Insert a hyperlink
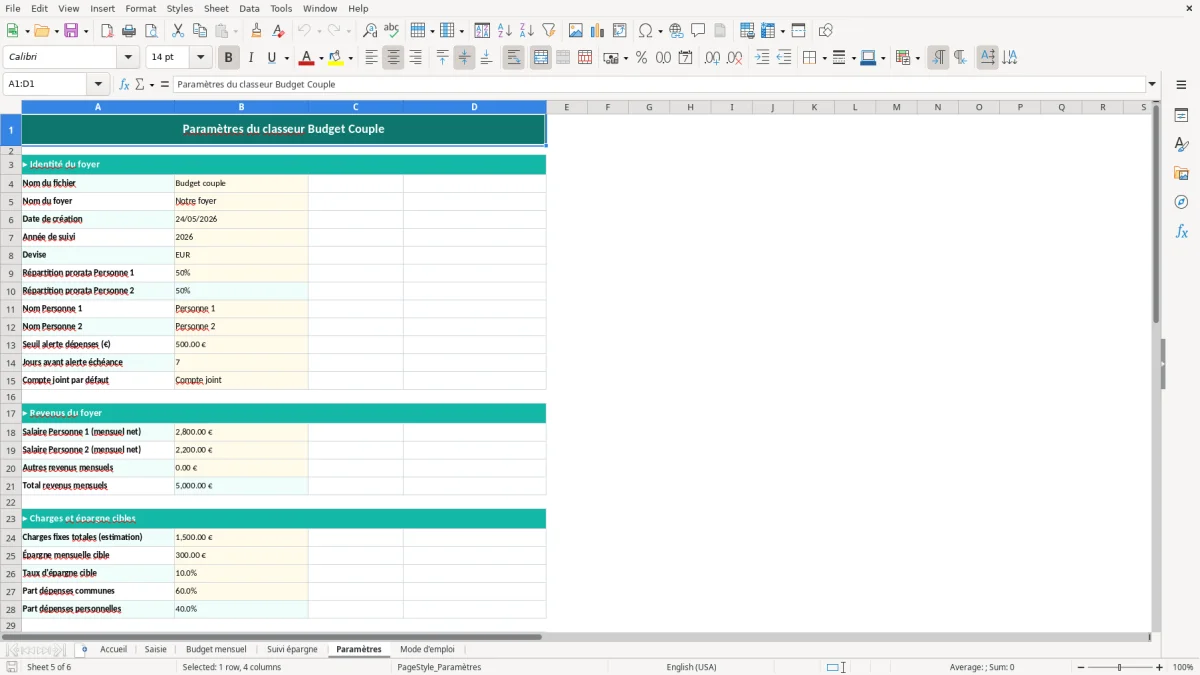 (677, 31)
